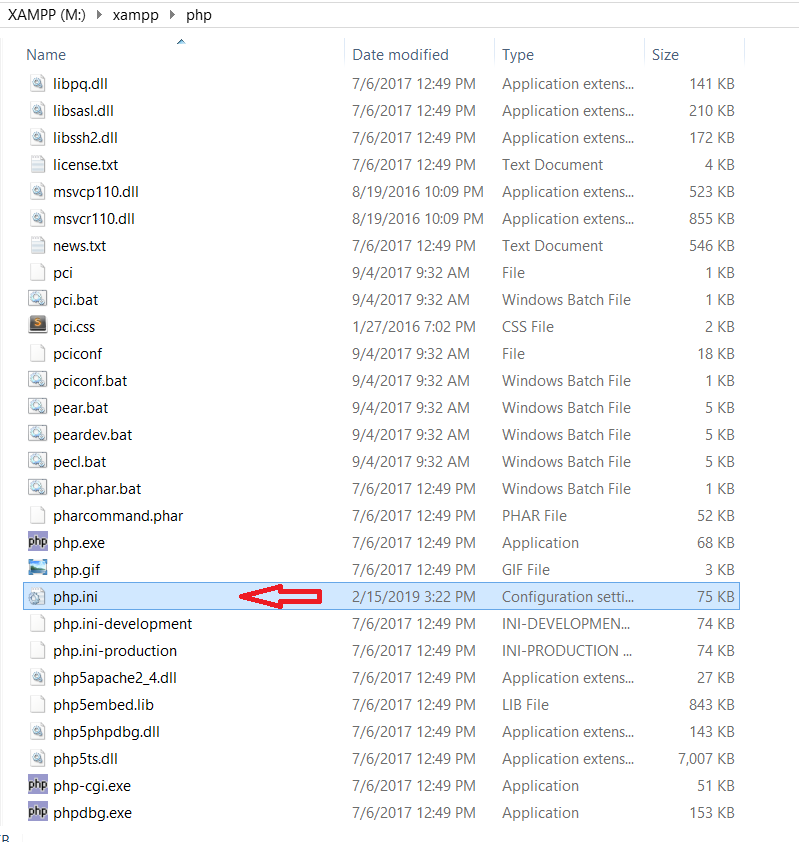Image resolution: width=799 pixels, height=842 pixels.
Task: Sort by the Size column header
Action: click(665, 55)
